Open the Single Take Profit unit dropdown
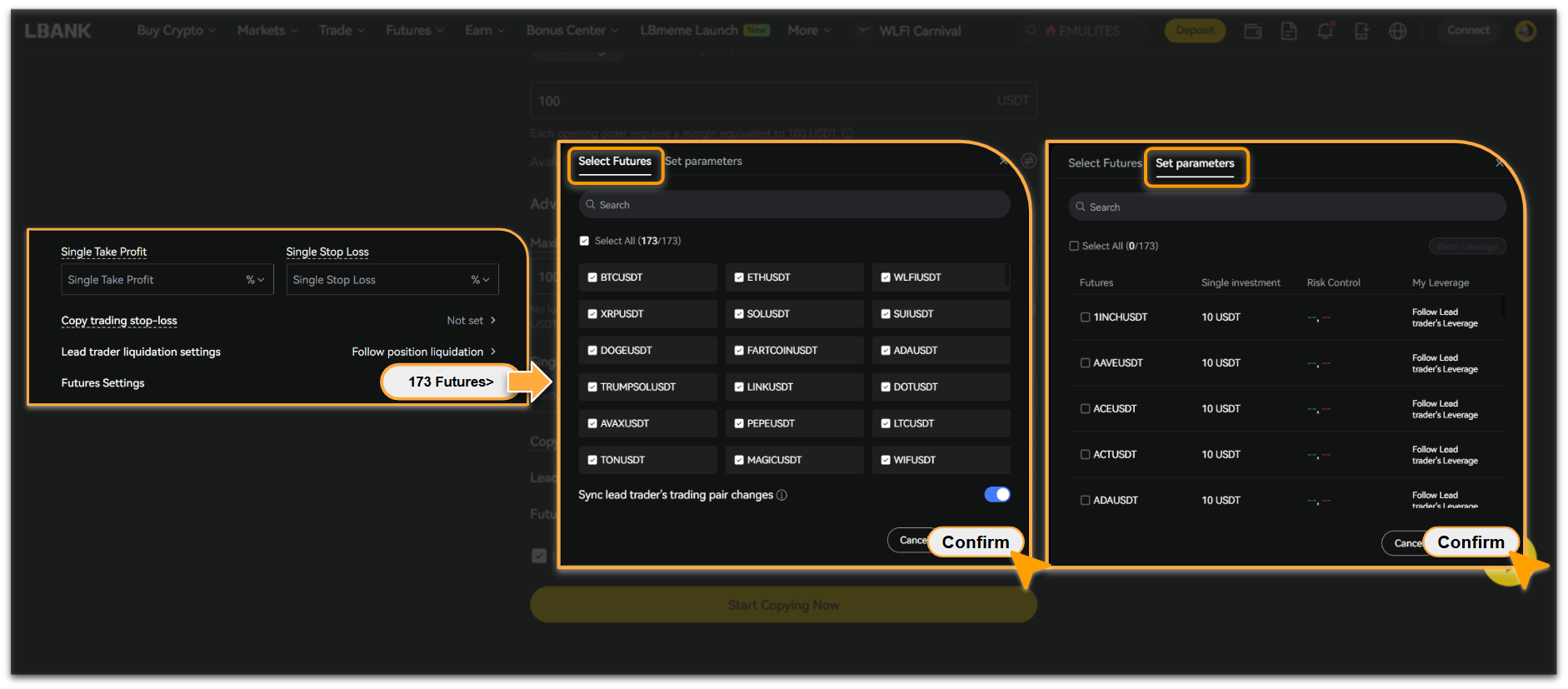This screenshot has height=689, width=1568. coord(255,280)
